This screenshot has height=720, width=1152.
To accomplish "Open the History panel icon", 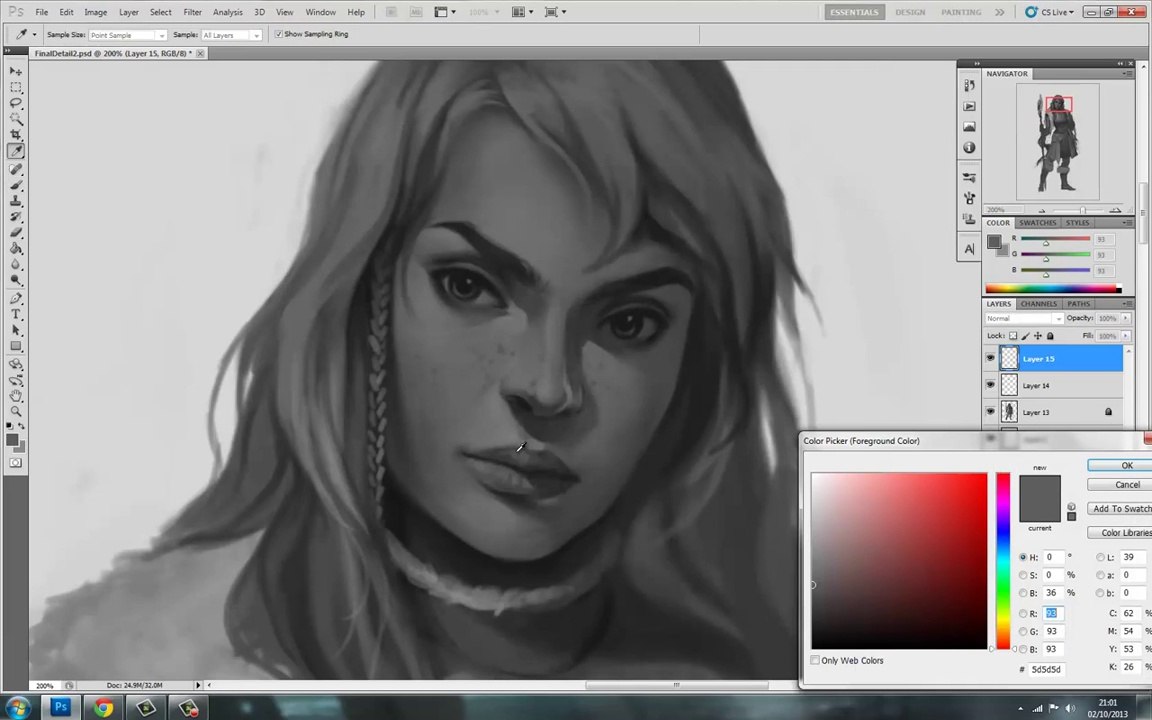I will pos(969,86).
